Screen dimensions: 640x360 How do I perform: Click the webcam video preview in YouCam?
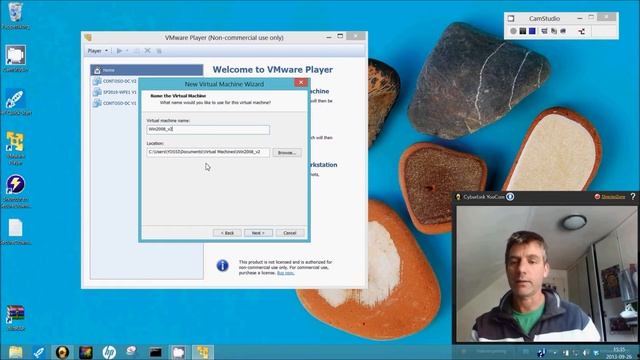coord(546,273)
